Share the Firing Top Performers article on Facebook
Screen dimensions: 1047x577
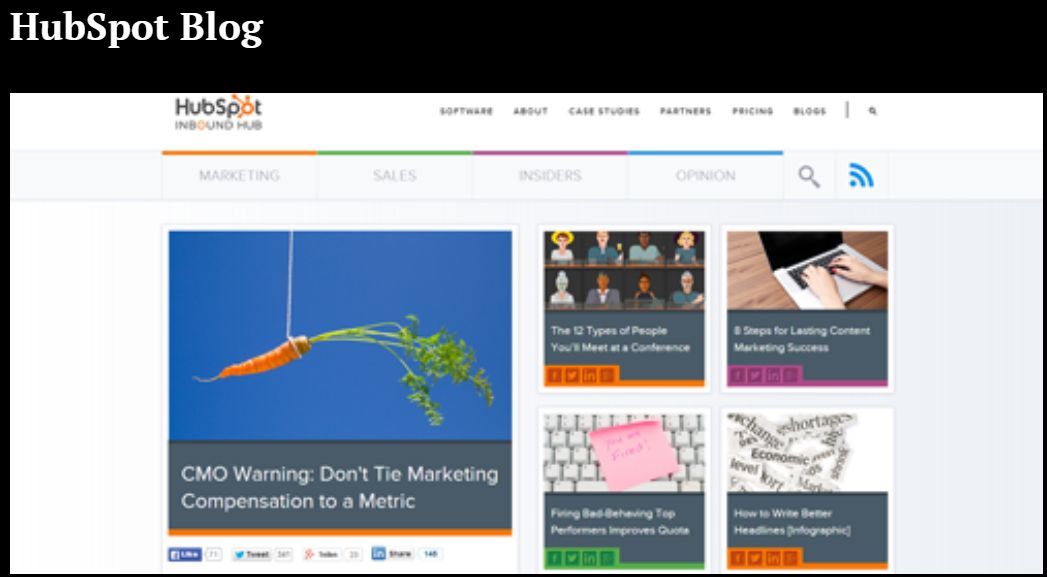tap(554, 558)
